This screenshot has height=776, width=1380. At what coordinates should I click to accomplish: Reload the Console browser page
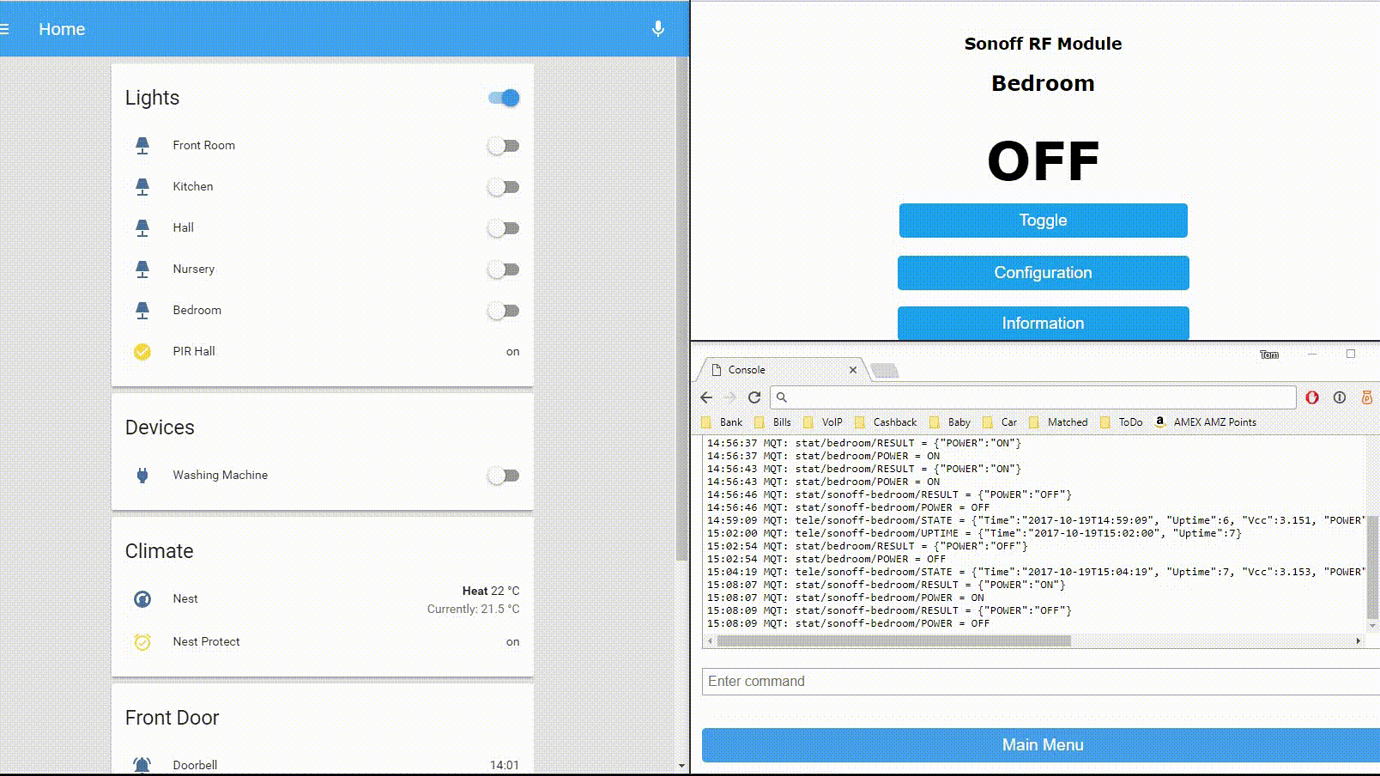pyautogui.click(x=754, y=397)
